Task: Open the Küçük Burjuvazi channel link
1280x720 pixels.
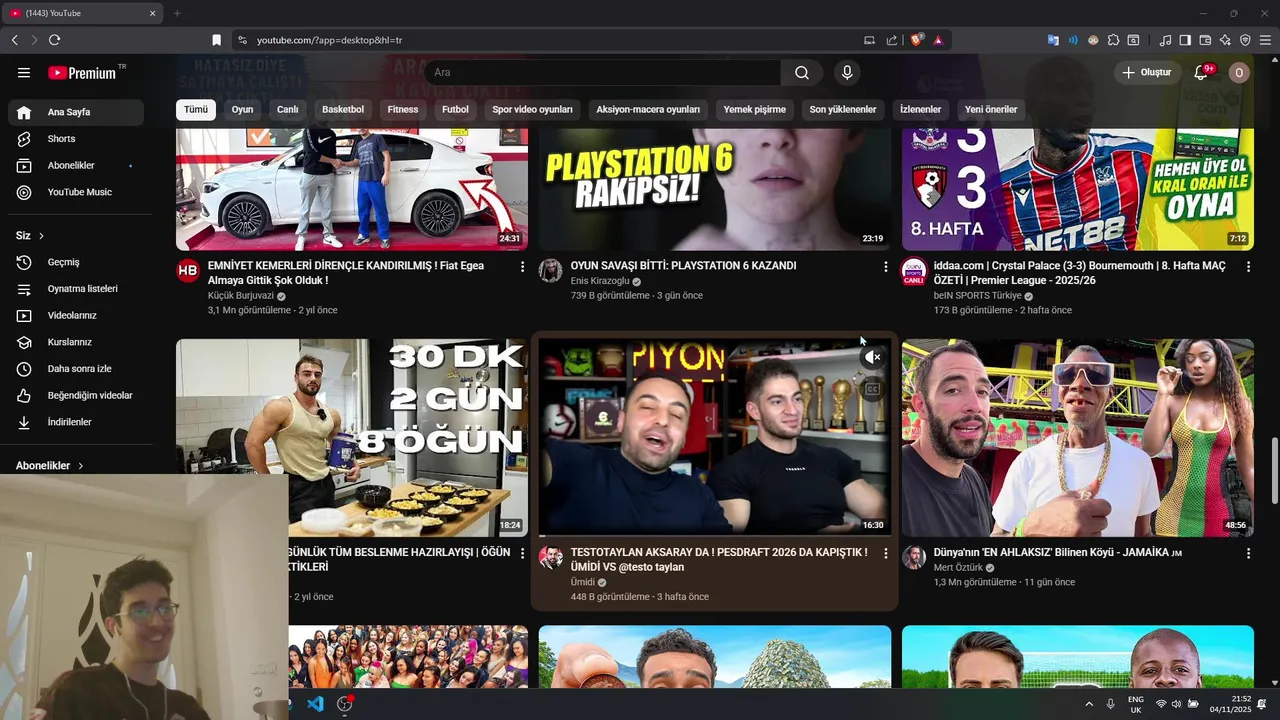Action: pyautogui.click(x=240, y=296)
